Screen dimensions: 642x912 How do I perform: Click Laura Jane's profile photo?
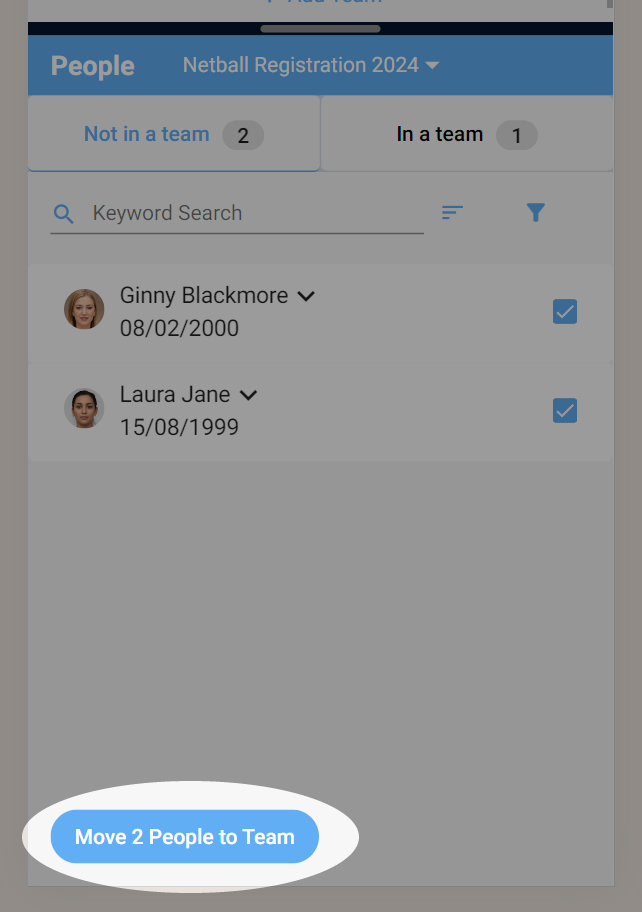coord(84,408)
